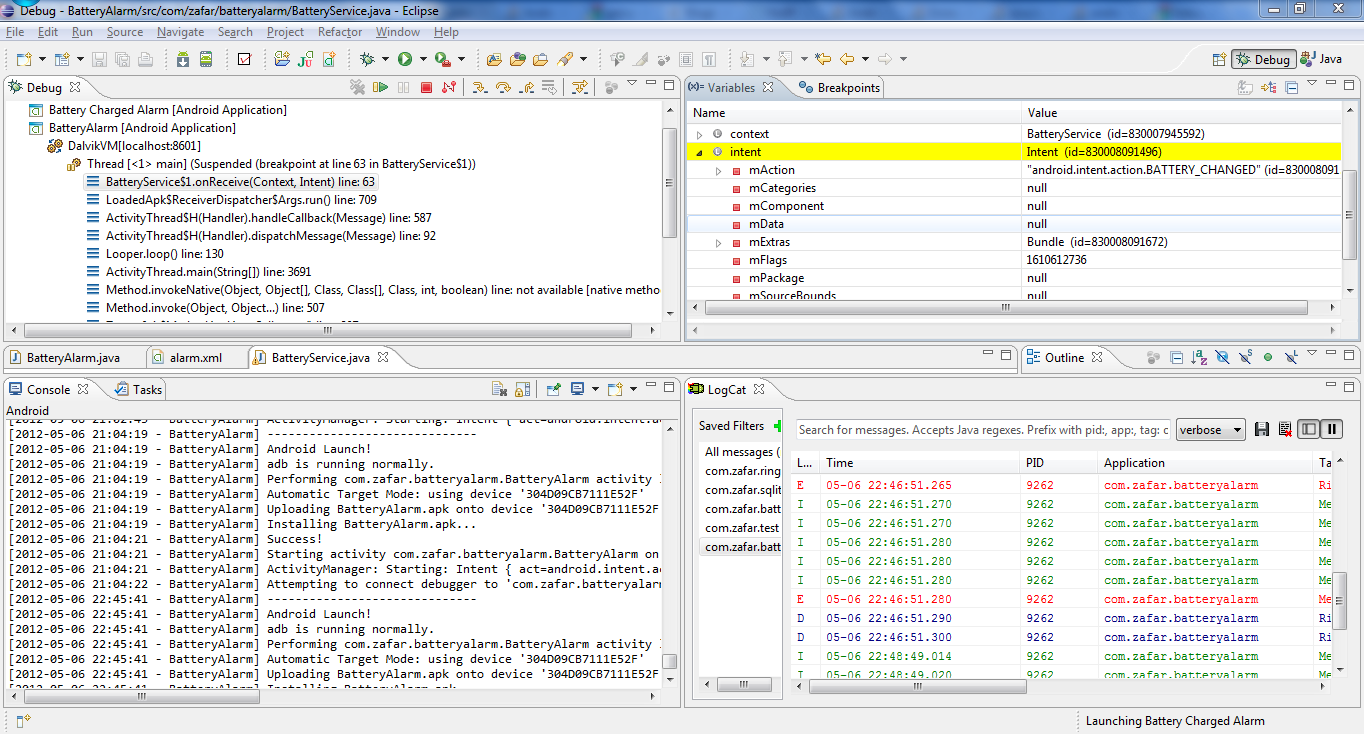Open the Android SDK Manager icon

[x=183, y=60]
